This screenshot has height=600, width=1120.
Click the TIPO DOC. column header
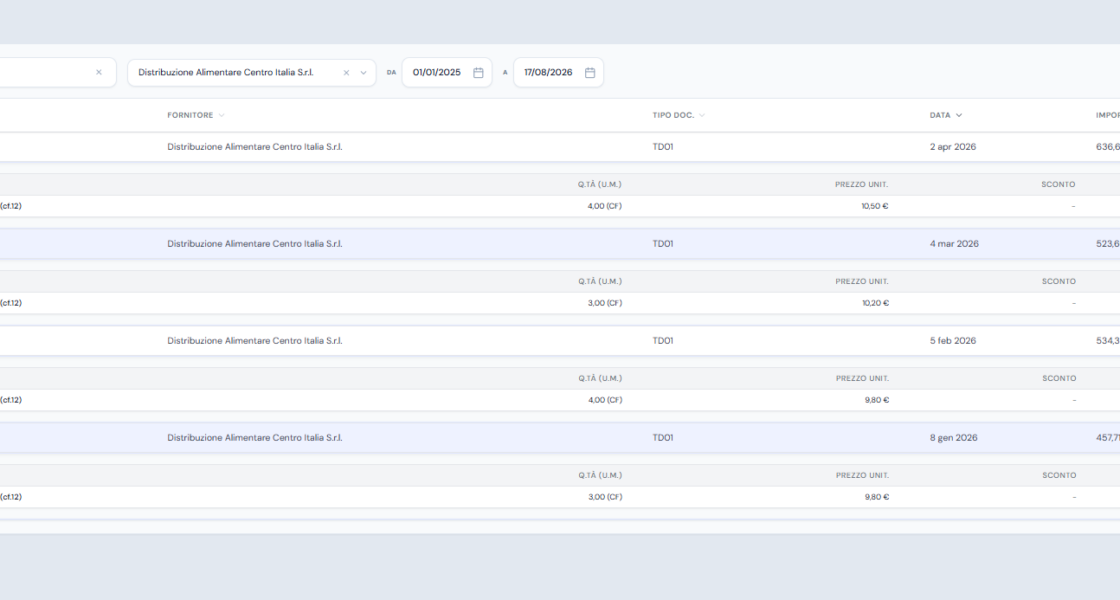(673, 115)
